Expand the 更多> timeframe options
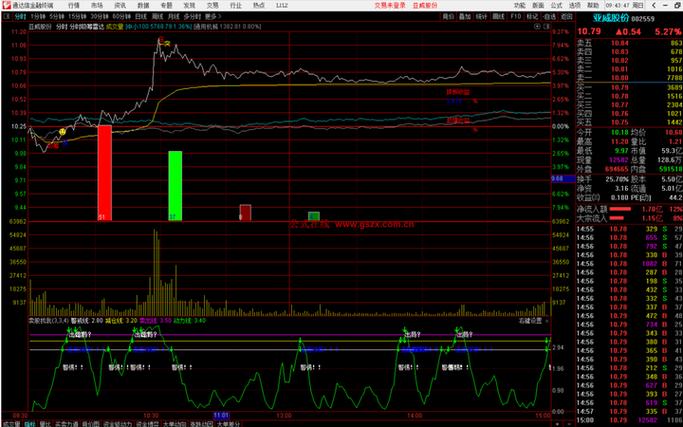The width and height of the screenshot is (683, 427). coord(211,17)
